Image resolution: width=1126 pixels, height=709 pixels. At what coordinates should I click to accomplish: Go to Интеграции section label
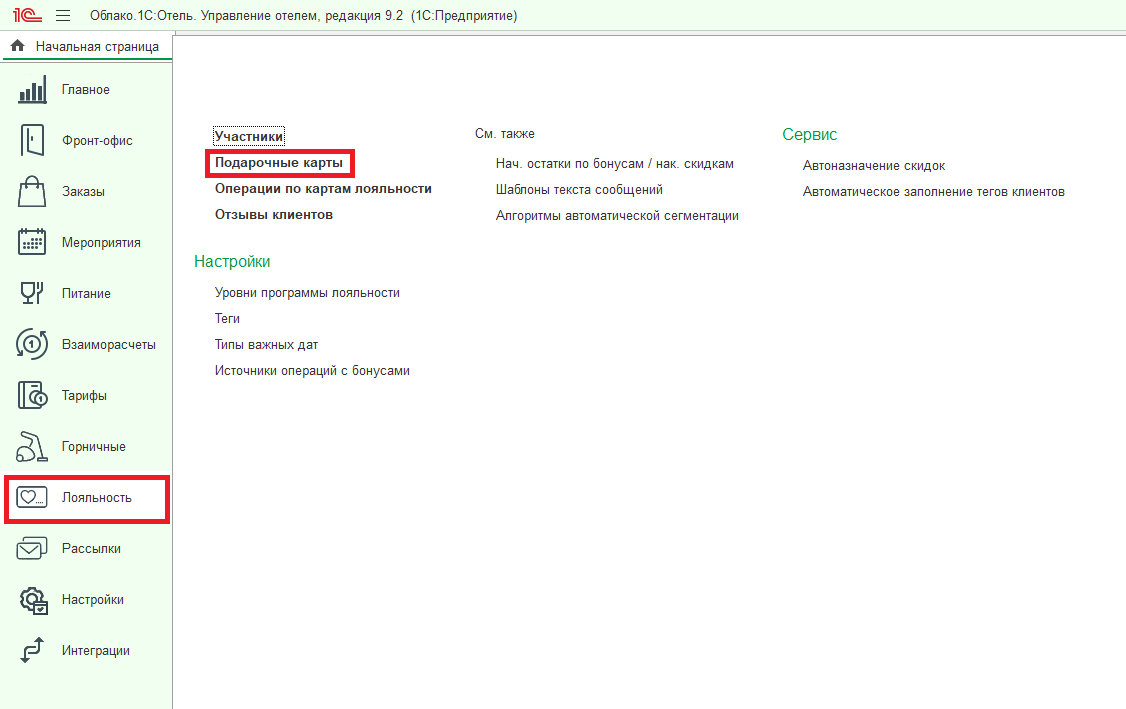tap(96, 651)
